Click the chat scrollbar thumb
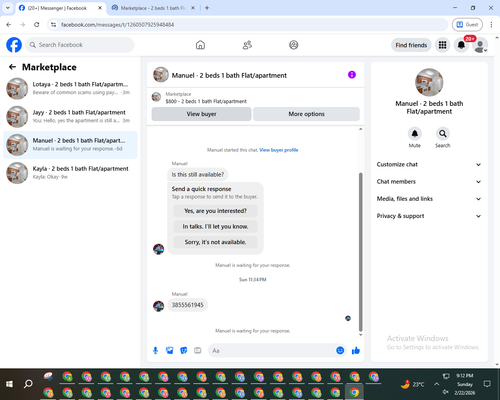Image resolution: width=500 pixels, height=400 pixels. pos(360,252)
